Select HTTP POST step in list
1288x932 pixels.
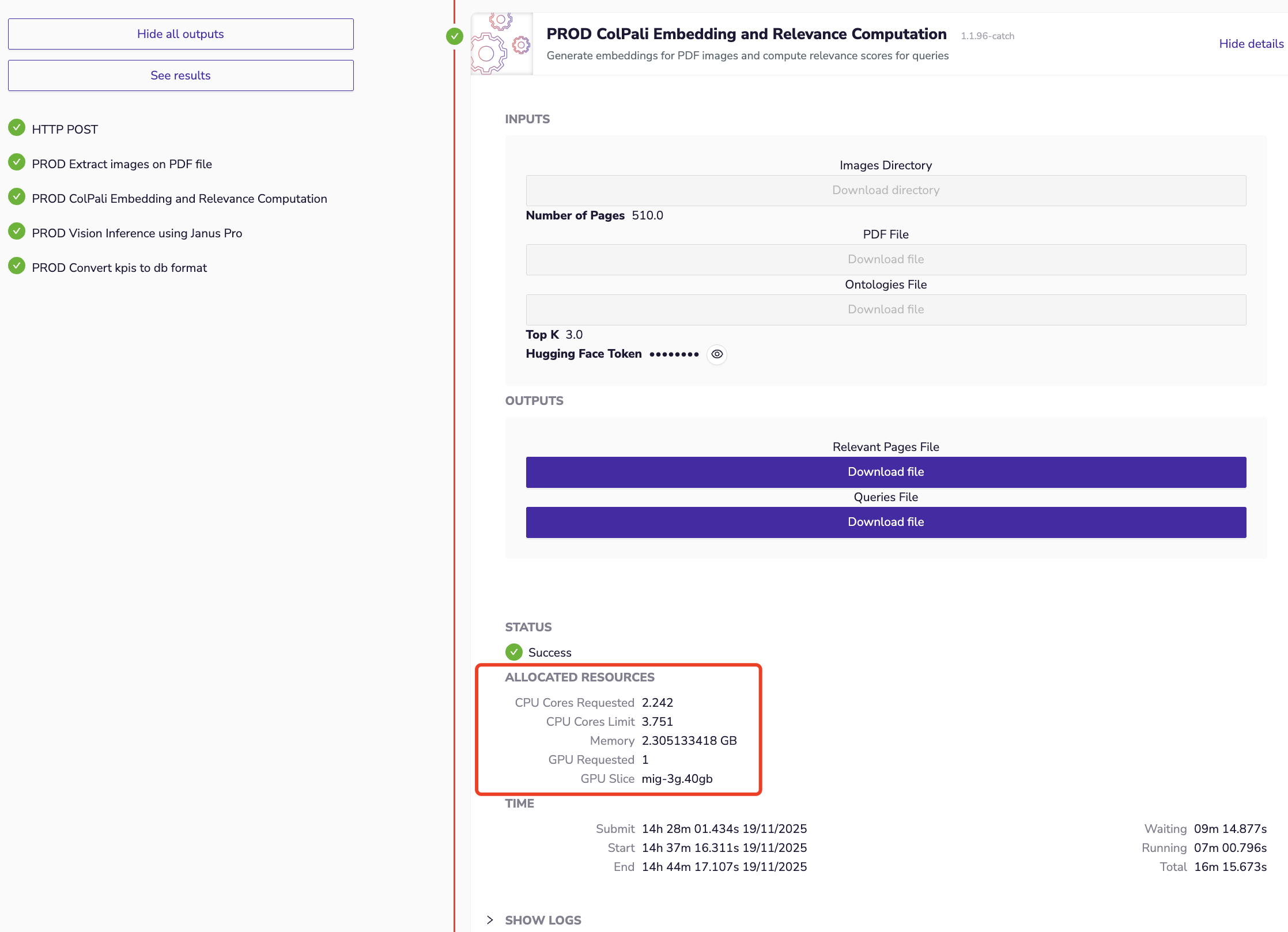coord(65,130)
